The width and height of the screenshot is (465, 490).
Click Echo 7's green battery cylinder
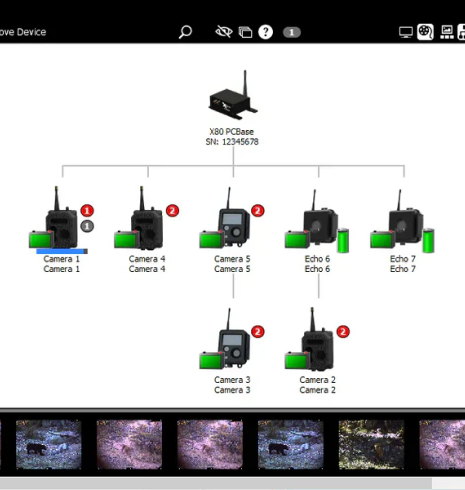tap(428, 240)
